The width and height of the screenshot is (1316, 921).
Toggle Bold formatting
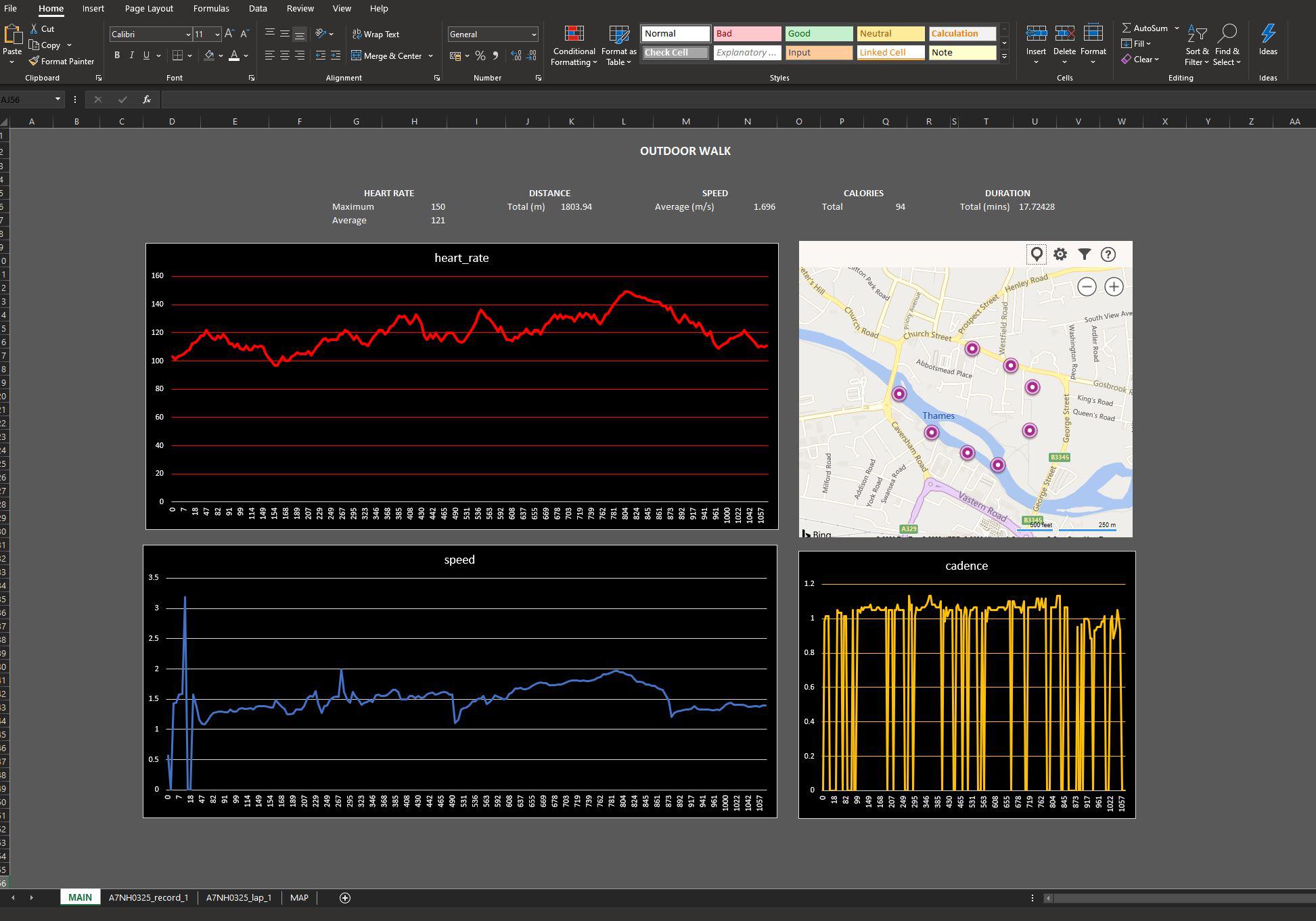click(117, 55)
